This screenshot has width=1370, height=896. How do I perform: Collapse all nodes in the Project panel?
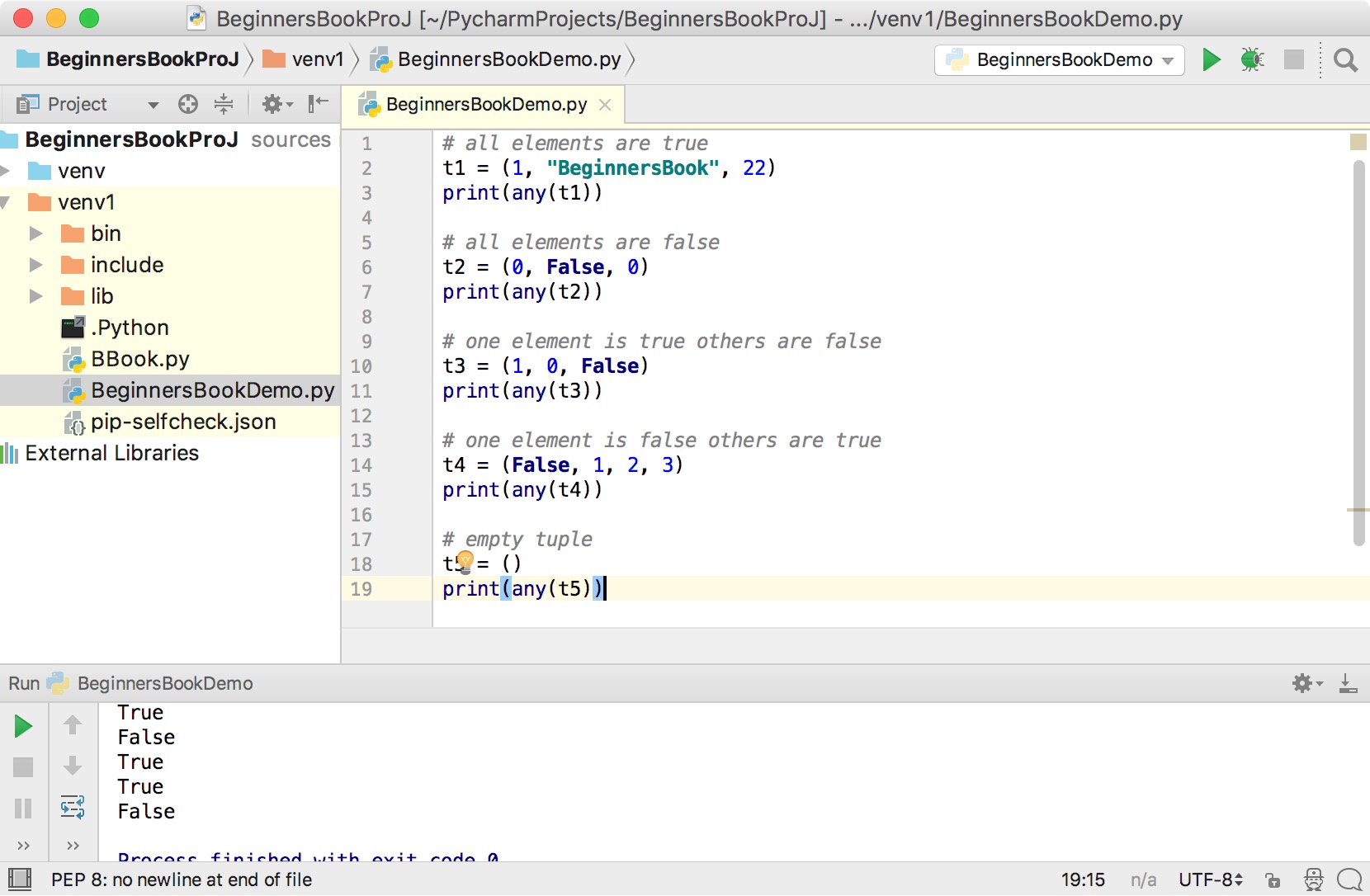click(224, 104)
